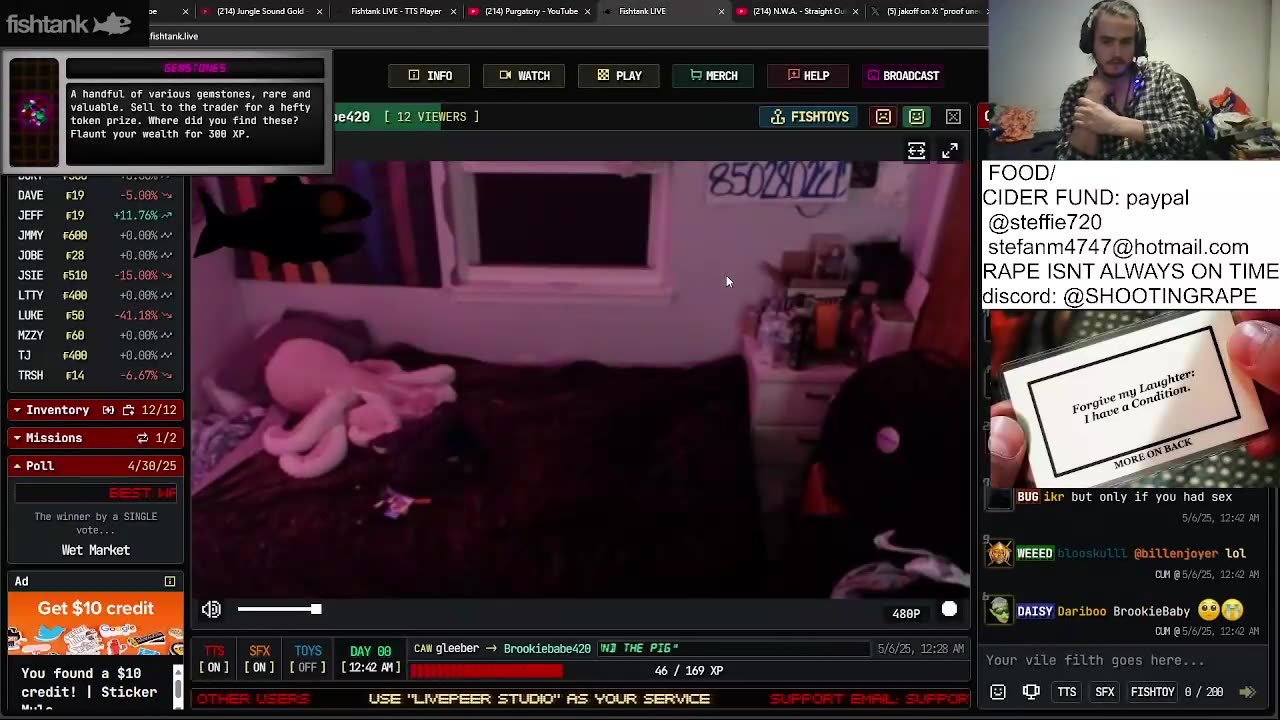
Task: Click the DAY 00 clock display
Action: coord(370,659)
